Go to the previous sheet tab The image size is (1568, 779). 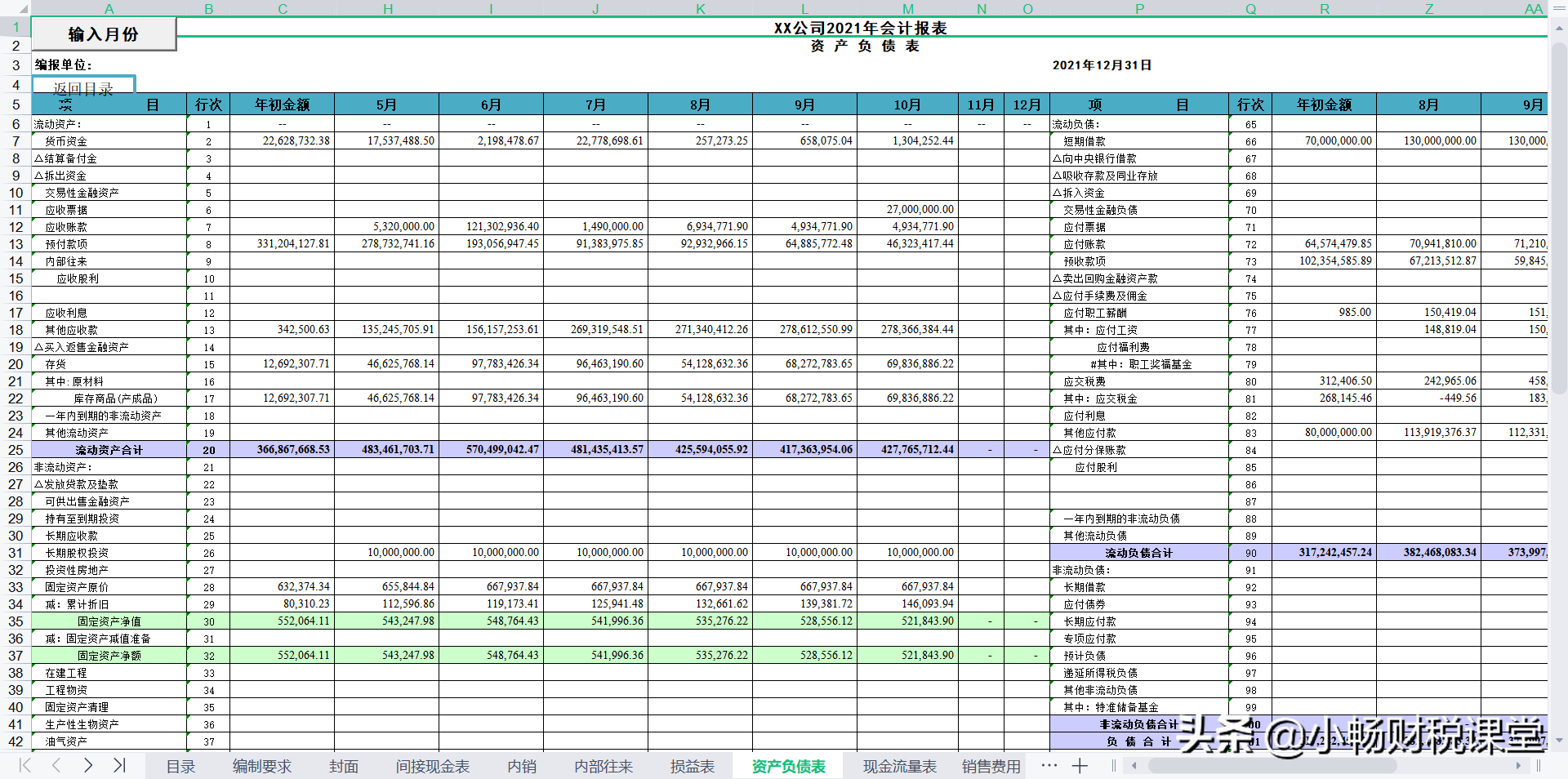click(x=56, y=765)
